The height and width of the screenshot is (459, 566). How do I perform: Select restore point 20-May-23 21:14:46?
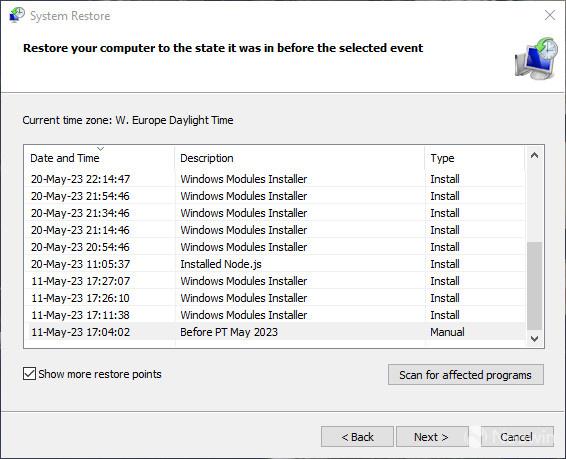pyautogui.click(x=275, y=230)
